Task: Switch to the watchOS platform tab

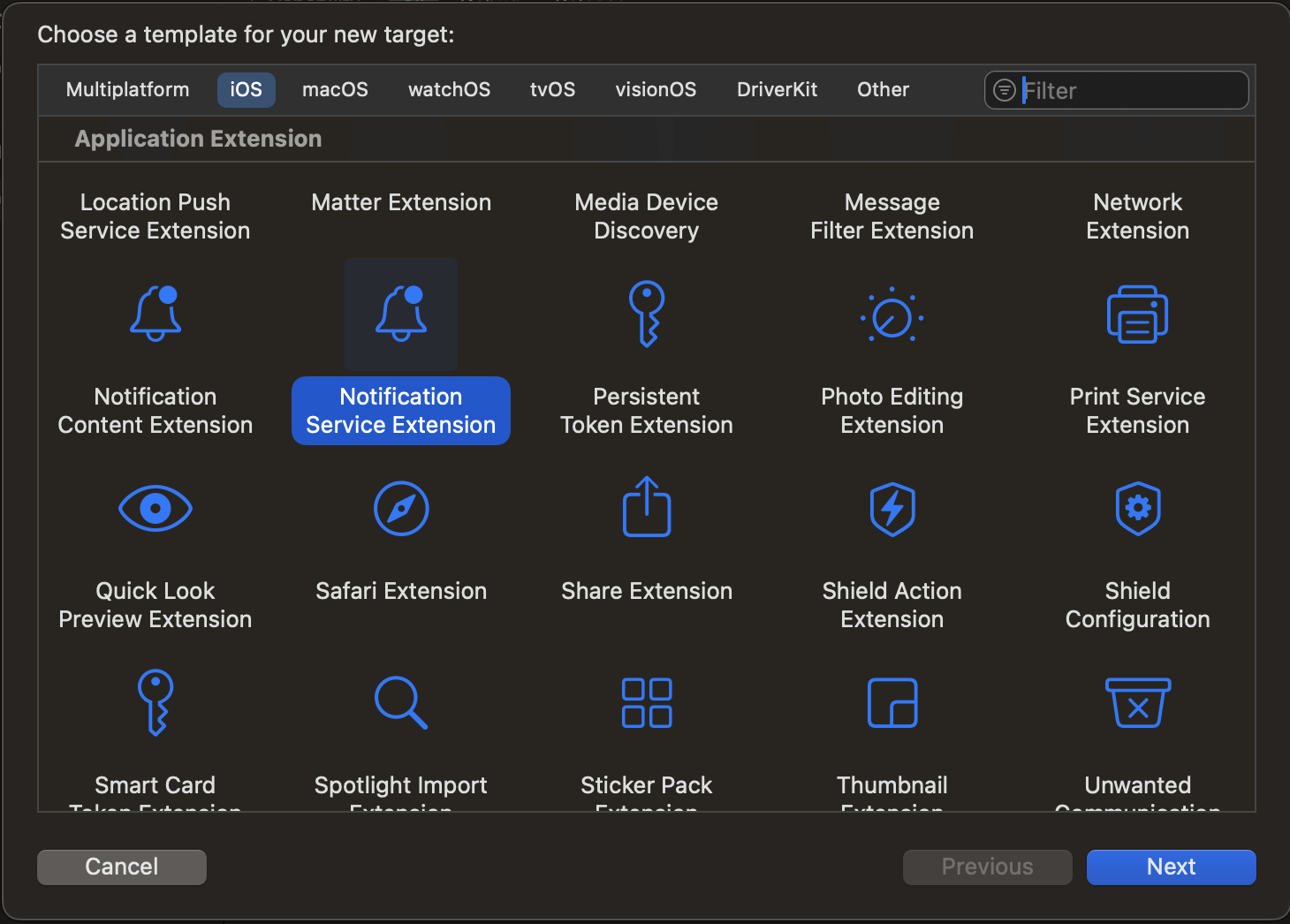Action: [x=449, y=90]
